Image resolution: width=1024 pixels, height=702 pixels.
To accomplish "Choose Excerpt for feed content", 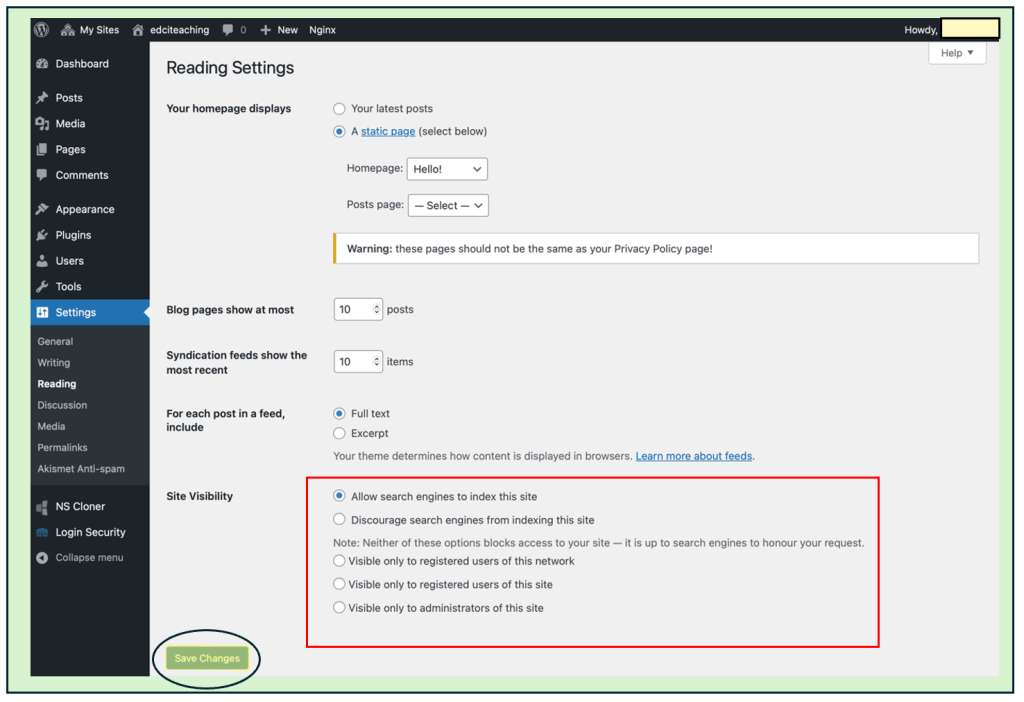I will 340,434.
